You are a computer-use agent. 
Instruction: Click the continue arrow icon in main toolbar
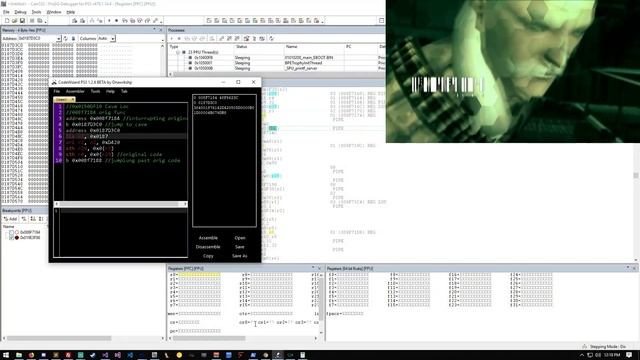tap(109, 21)
